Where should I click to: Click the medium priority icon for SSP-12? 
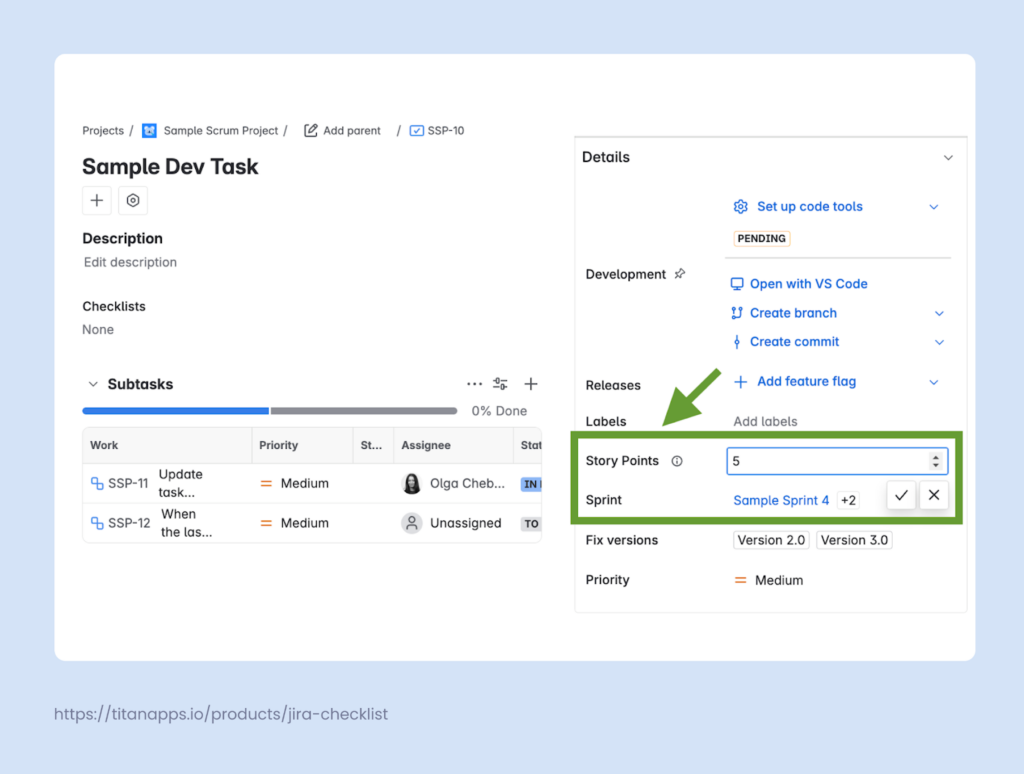[266, 523]
